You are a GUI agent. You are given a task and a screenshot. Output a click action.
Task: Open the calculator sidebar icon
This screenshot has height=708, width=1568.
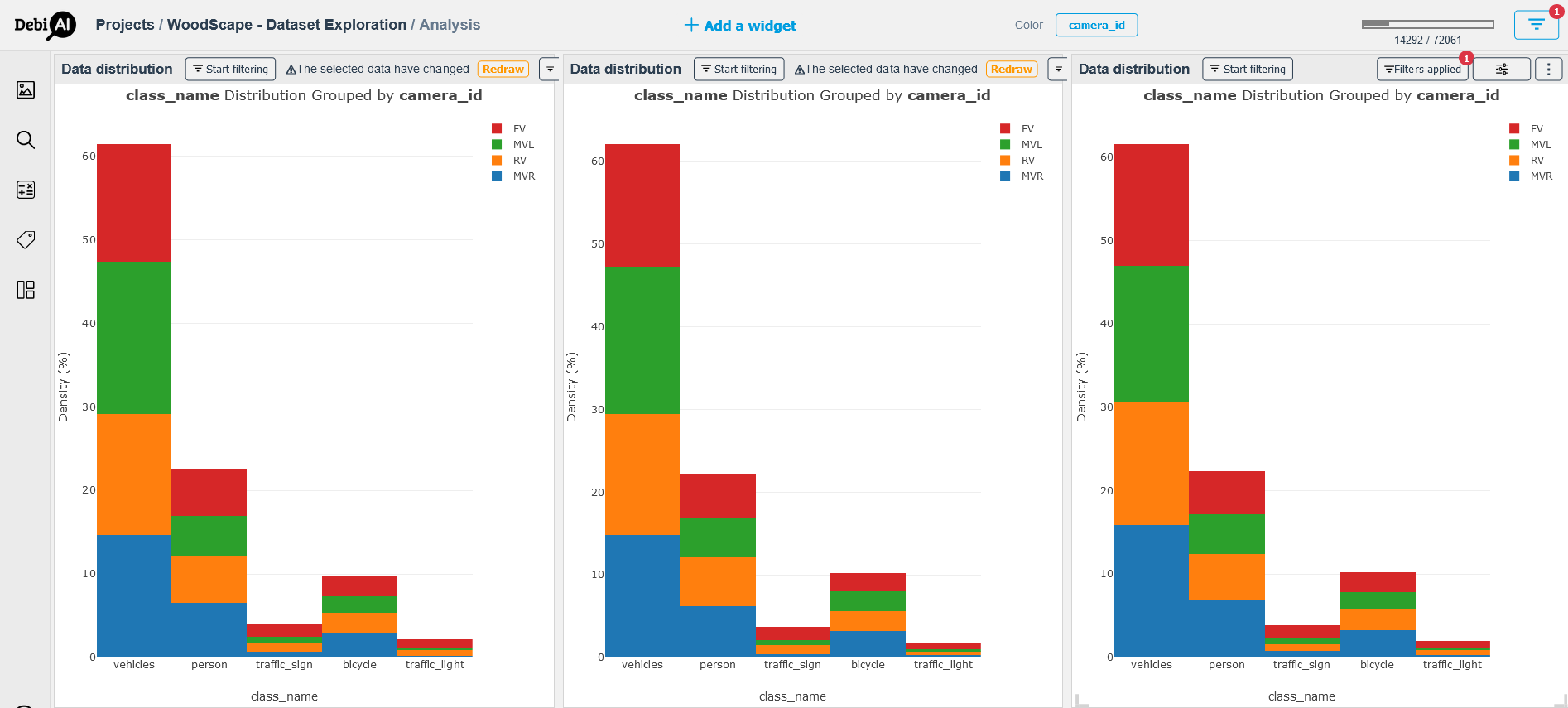point(26,190)
